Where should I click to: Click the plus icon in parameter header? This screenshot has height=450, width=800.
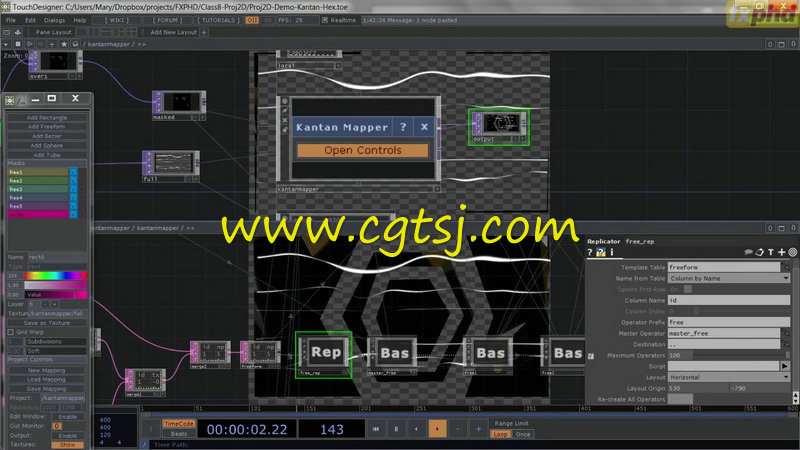[x=781, y=252]
